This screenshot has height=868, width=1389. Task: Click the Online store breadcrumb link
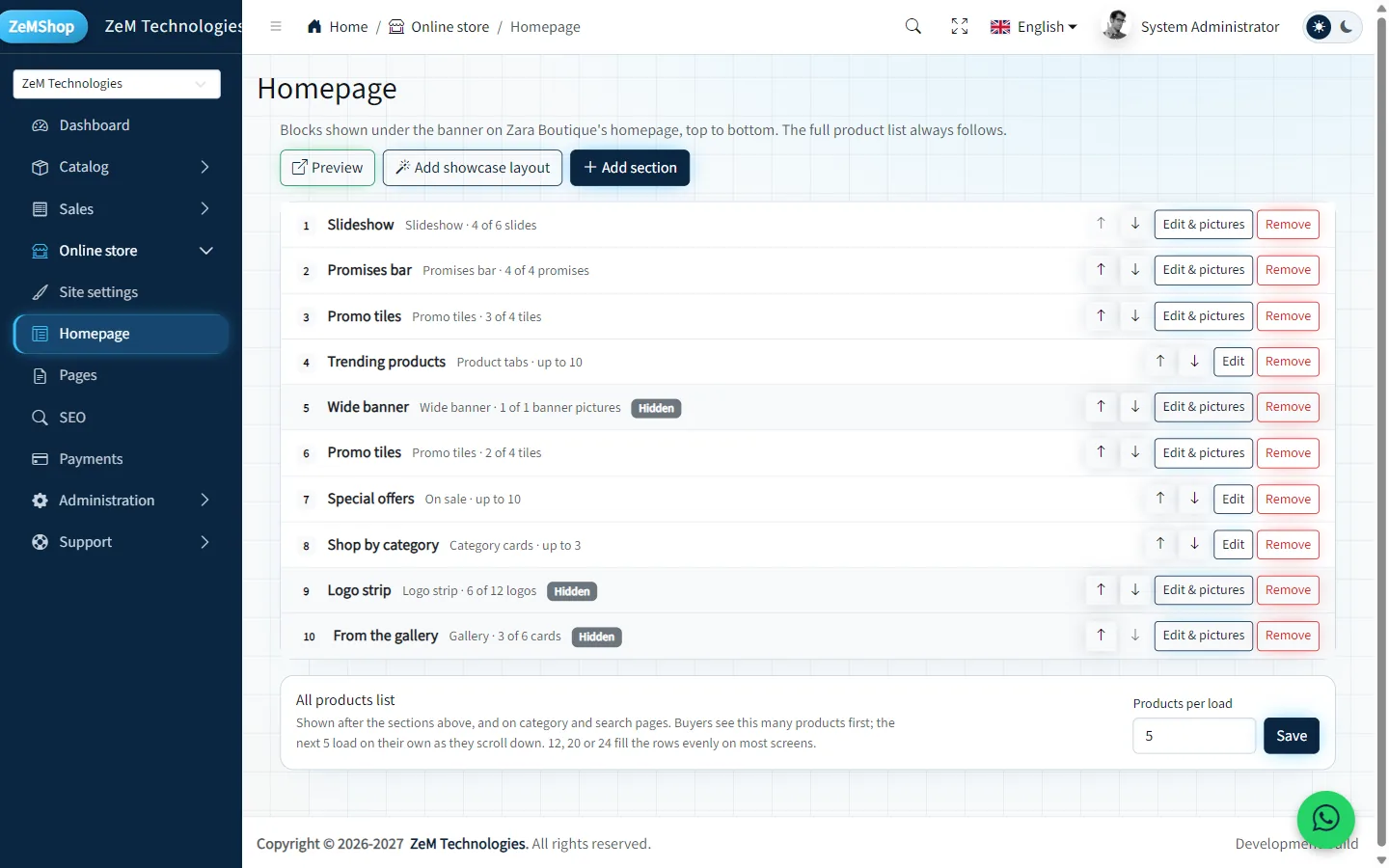(439, 27)
